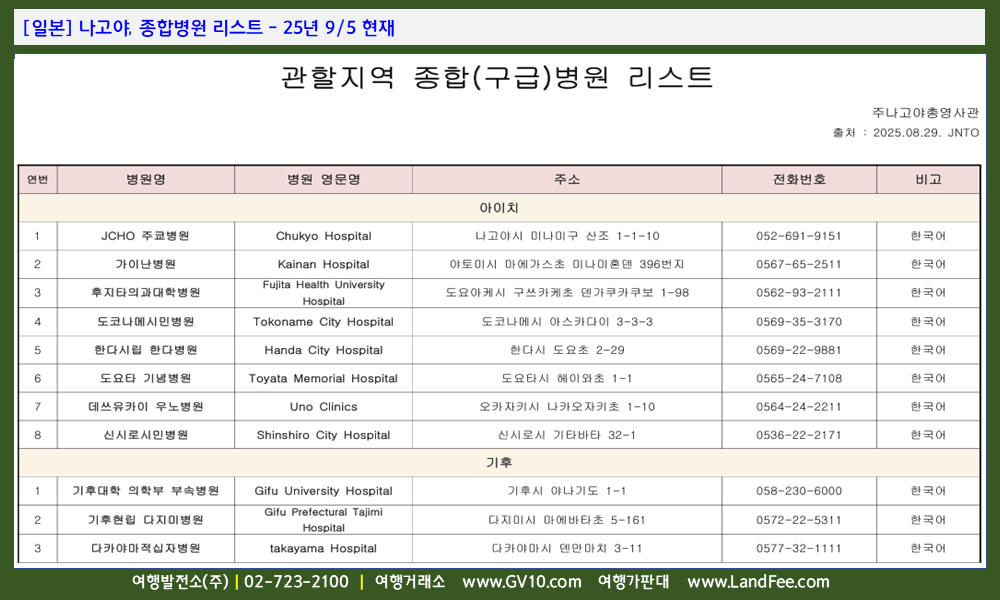
Task: Select the Gifu University Hospital entry
Action: [323, 491]
